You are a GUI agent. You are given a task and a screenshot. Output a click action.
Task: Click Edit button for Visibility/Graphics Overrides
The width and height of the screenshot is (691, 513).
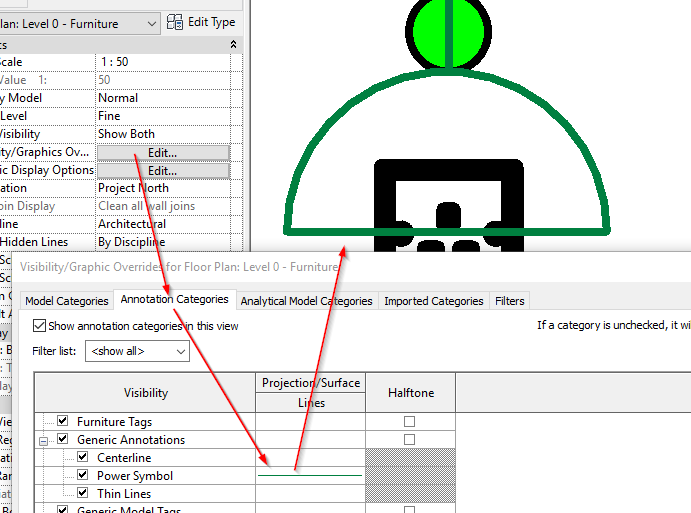[x=163, y=152]
